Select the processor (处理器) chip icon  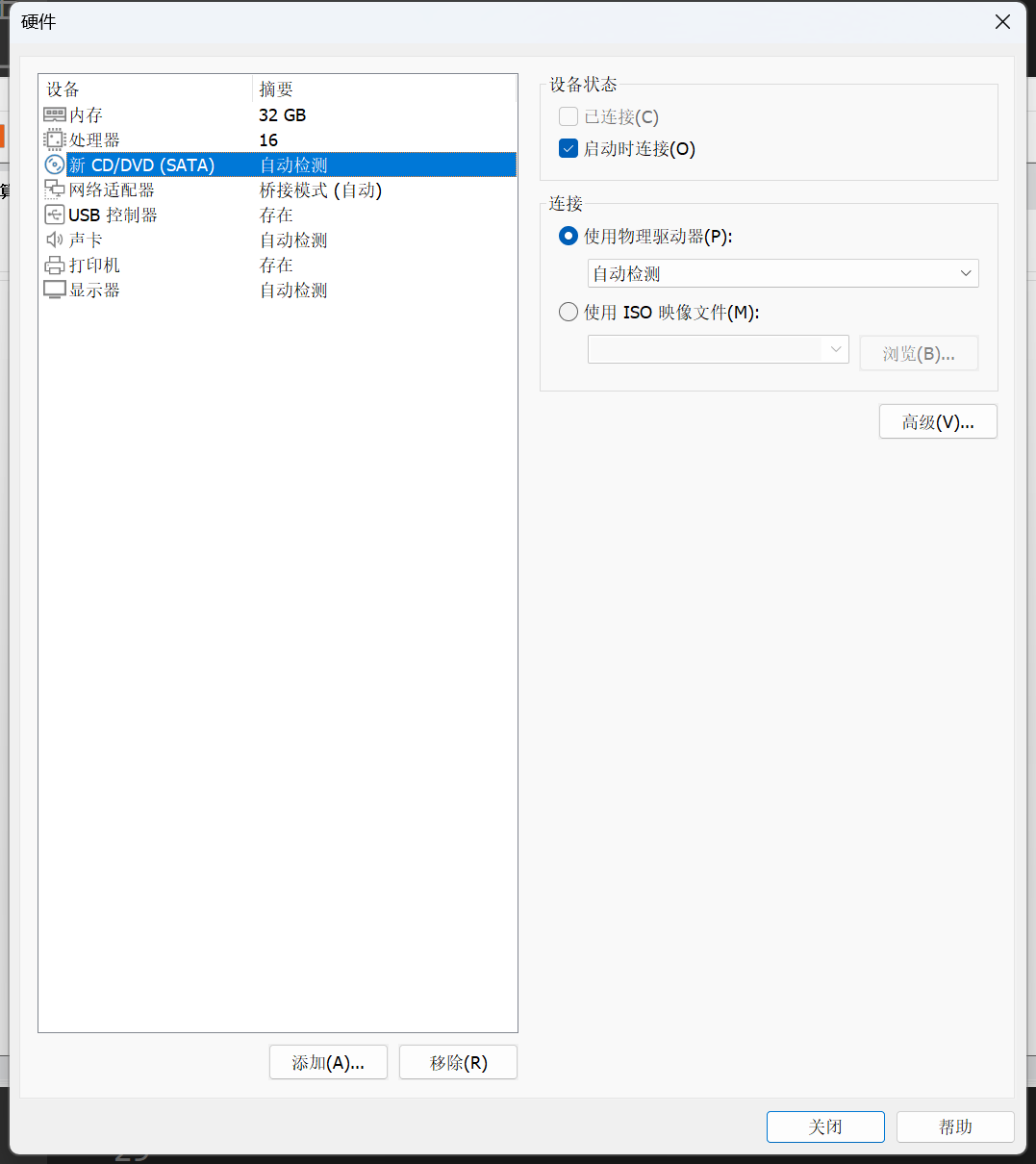coord(55,139)
